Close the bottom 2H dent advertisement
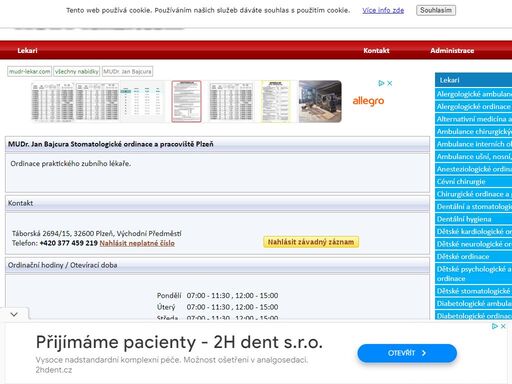The height and width of the screenshot is (384, 512). pyautogui.click(x=503, y=326)
